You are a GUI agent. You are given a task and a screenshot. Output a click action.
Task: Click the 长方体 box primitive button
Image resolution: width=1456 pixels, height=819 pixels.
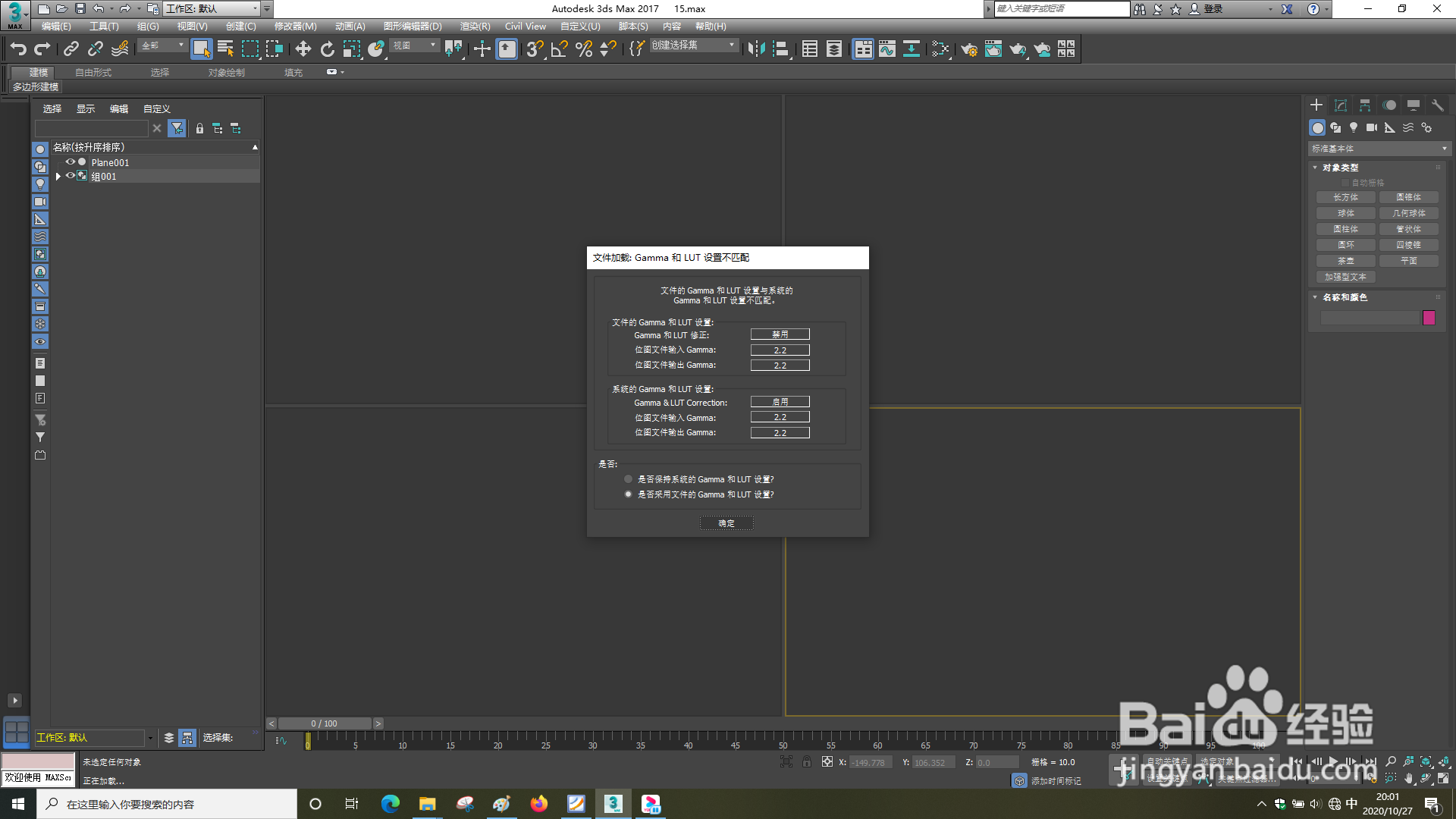tap(1345, 197)
